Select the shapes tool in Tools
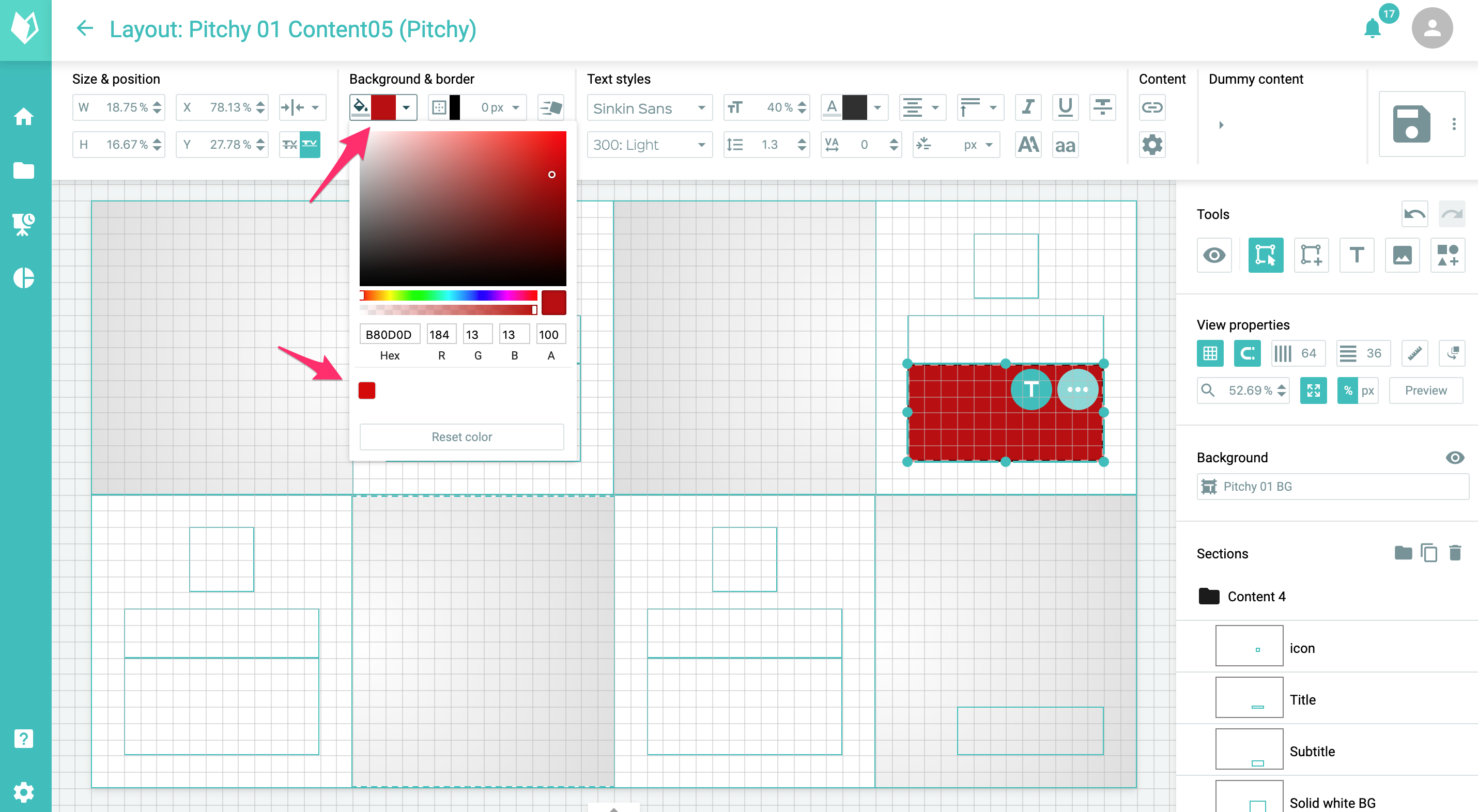 click(1448, 255)
